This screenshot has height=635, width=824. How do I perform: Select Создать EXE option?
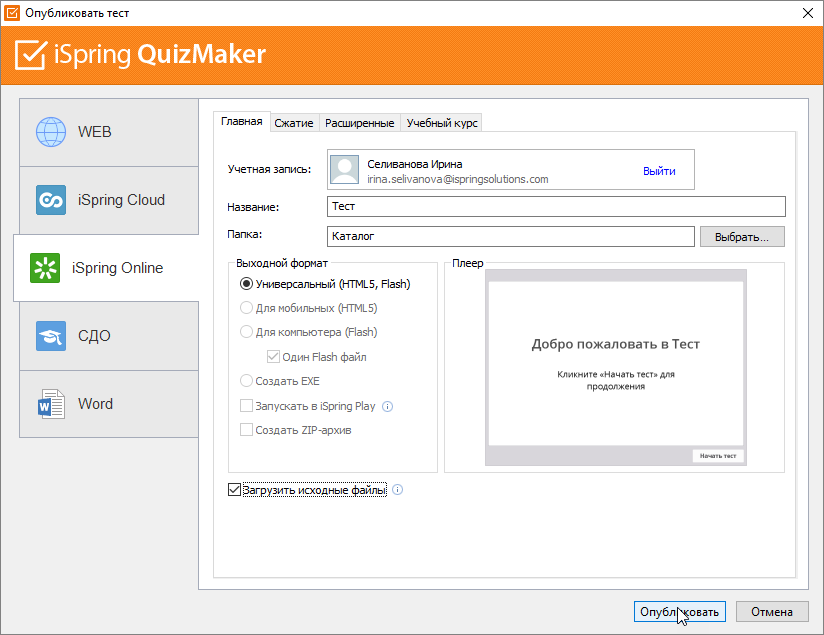pos(246,381)
